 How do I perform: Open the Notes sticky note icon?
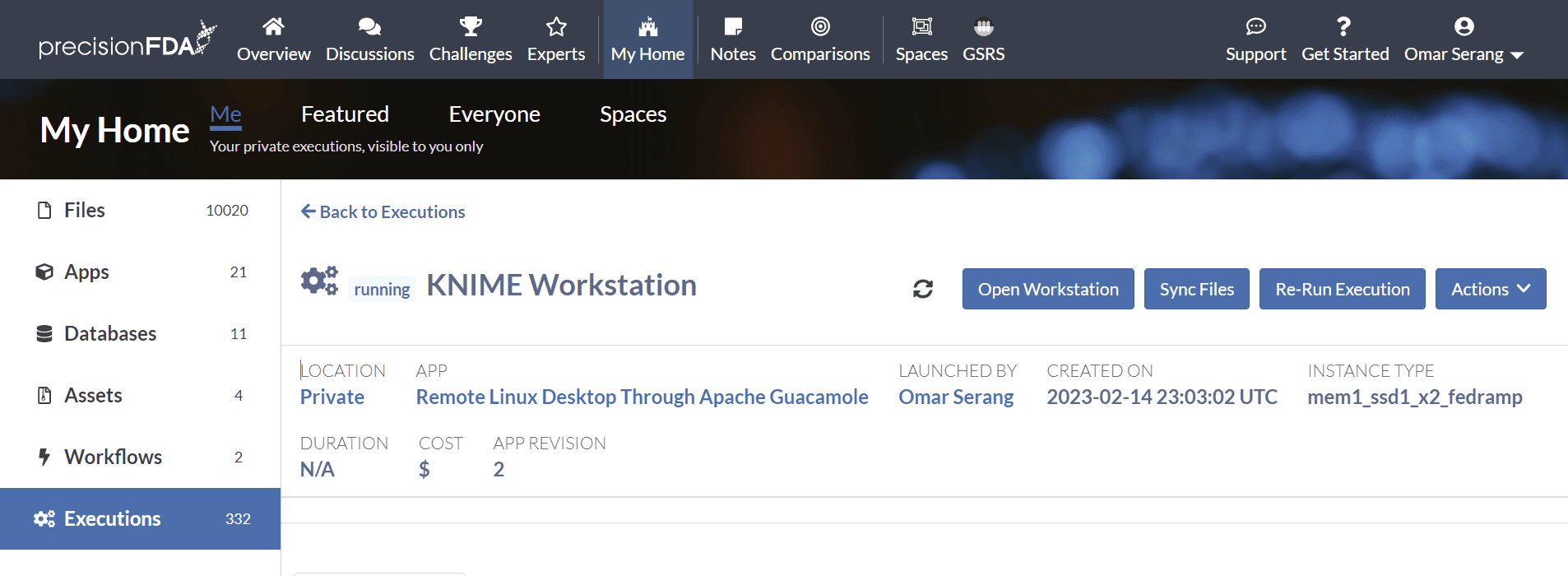point(733,26)
